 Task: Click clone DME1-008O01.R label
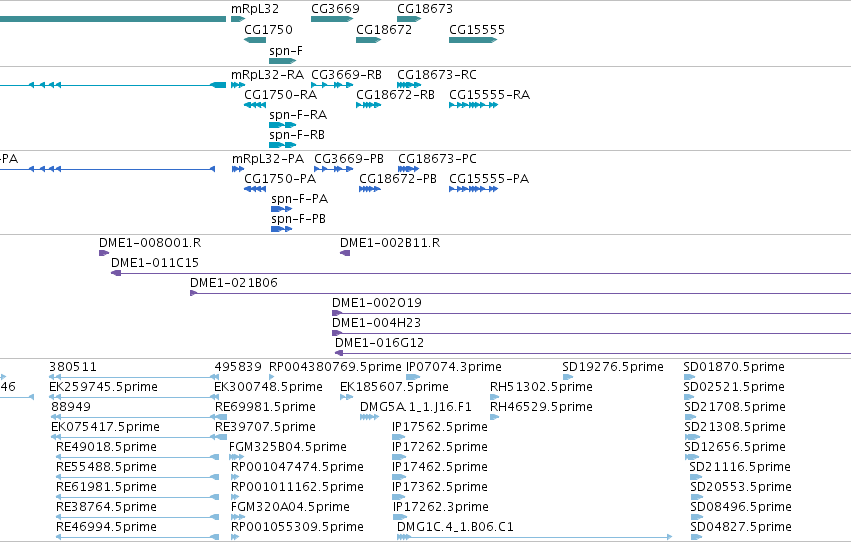coord(150,243)
